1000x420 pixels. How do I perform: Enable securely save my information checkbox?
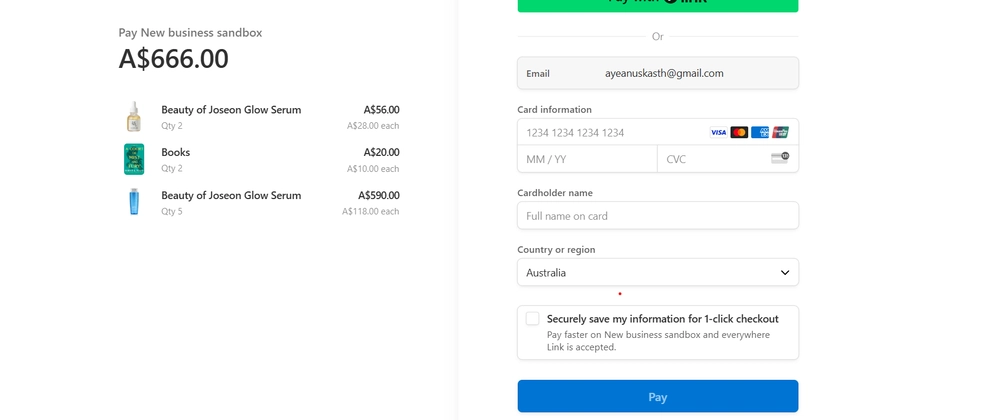click(x=533, y=319)
